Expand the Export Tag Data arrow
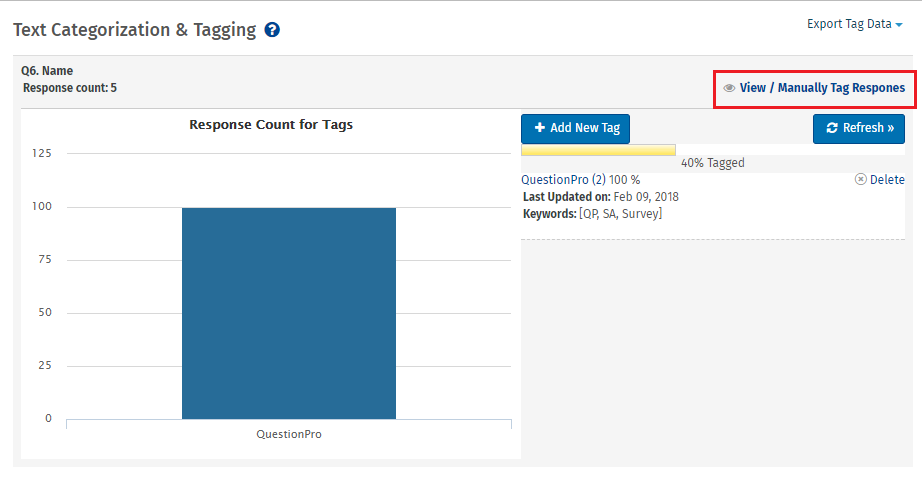922x477 pixels. tap(899, 25)
